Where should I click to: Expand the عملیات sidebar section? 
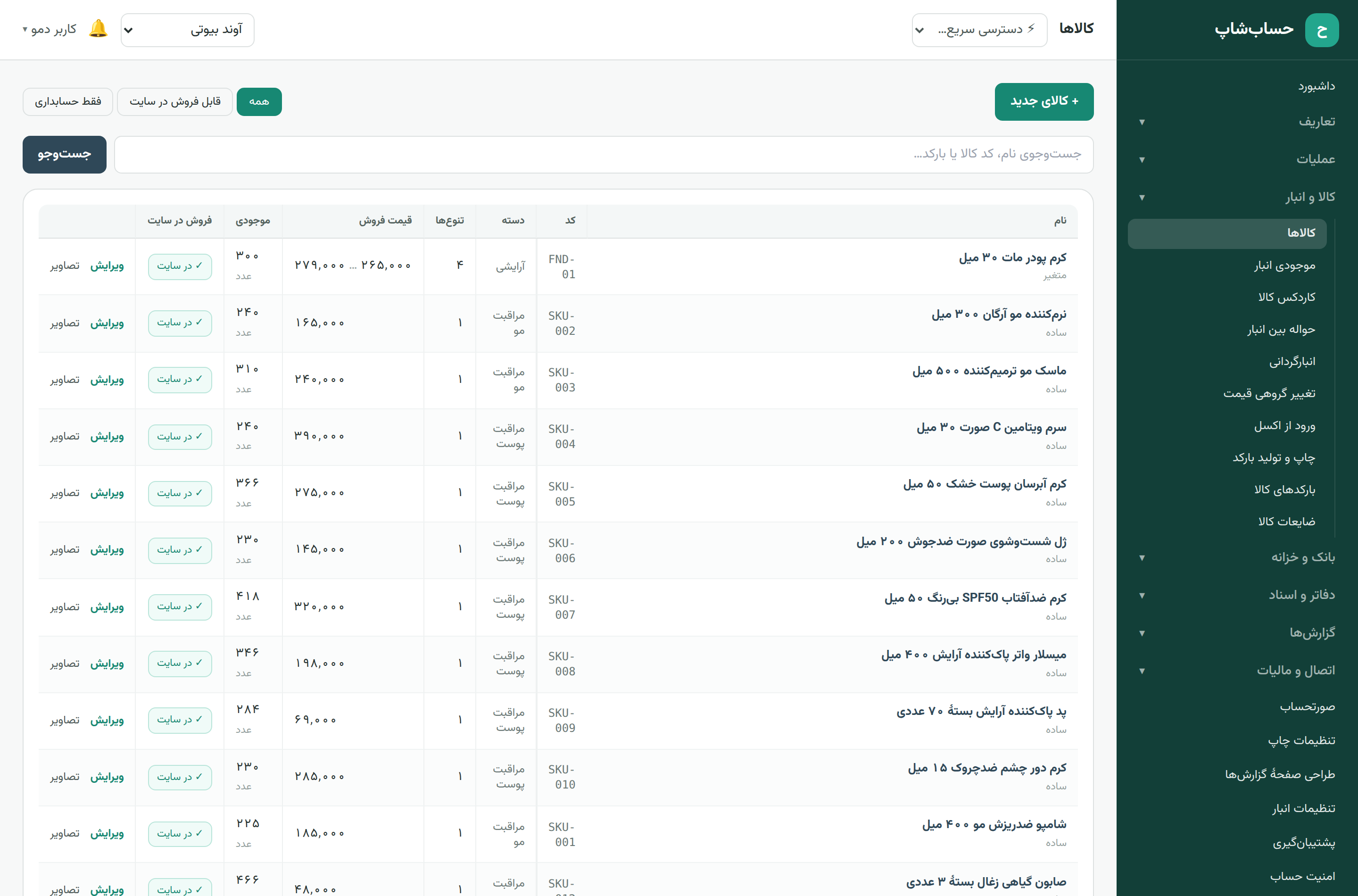pos(1237,159)
